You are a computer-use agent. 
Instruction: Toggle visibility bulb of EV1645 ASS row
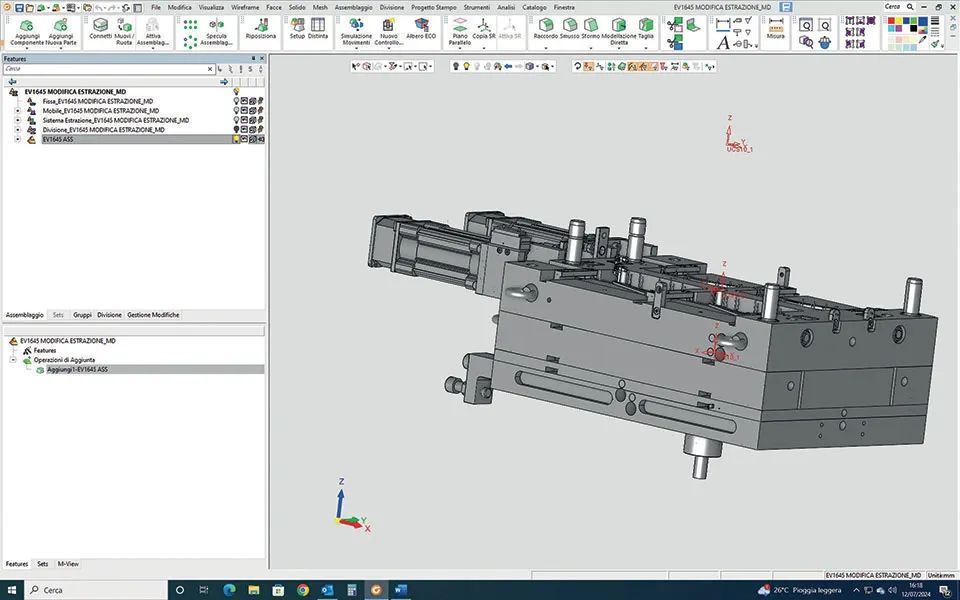pos(237,140)
